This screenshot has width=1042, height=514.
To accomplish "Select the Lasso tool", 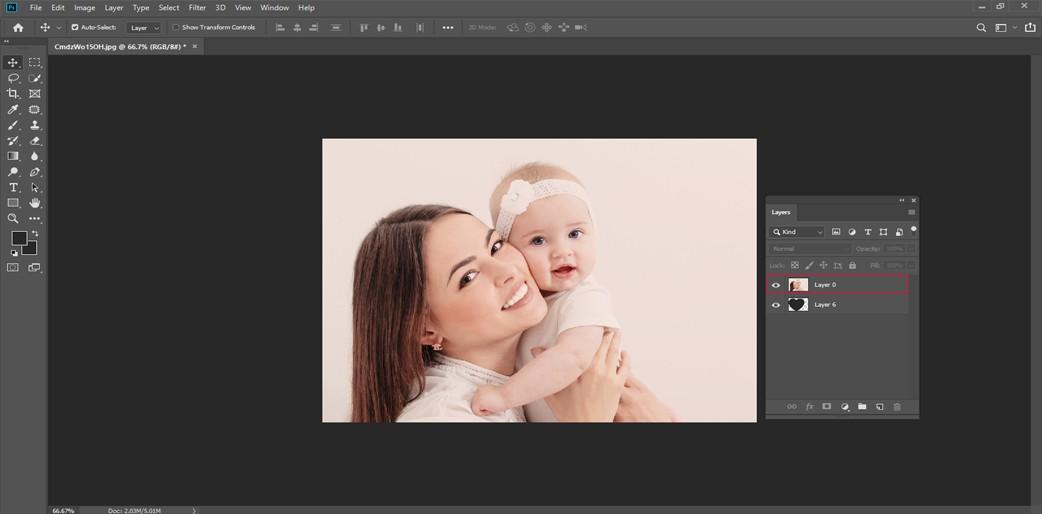I will coord(13,78).
